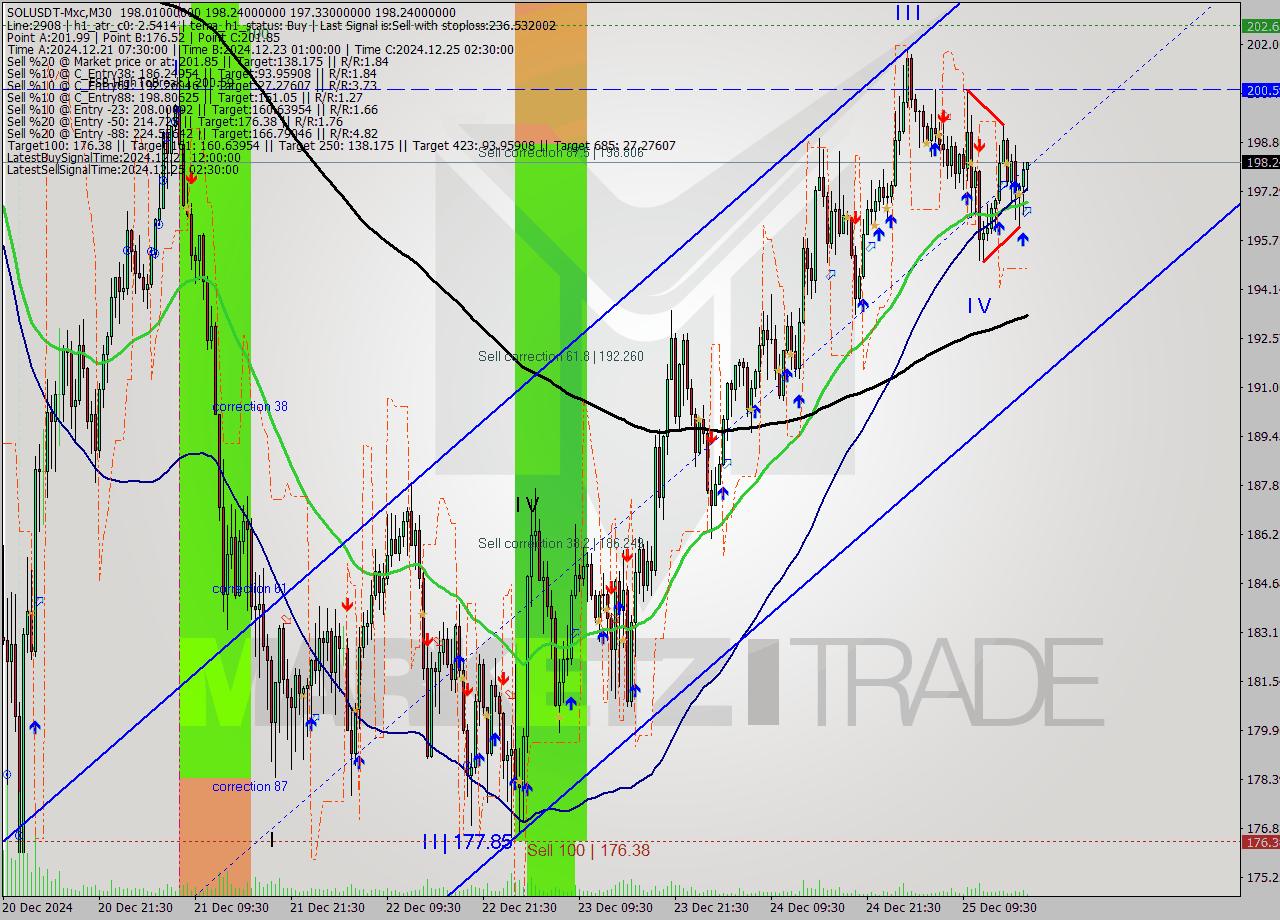
Task: Click the green 202.6 price tag
Action: [1261, 26]
